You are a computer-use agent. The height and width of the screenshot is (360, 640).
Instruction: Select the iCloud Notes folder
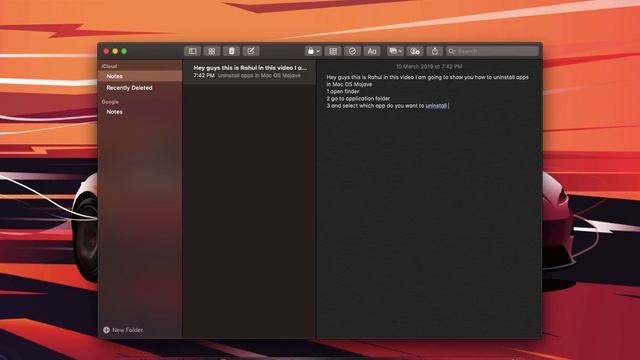point(140,76)
